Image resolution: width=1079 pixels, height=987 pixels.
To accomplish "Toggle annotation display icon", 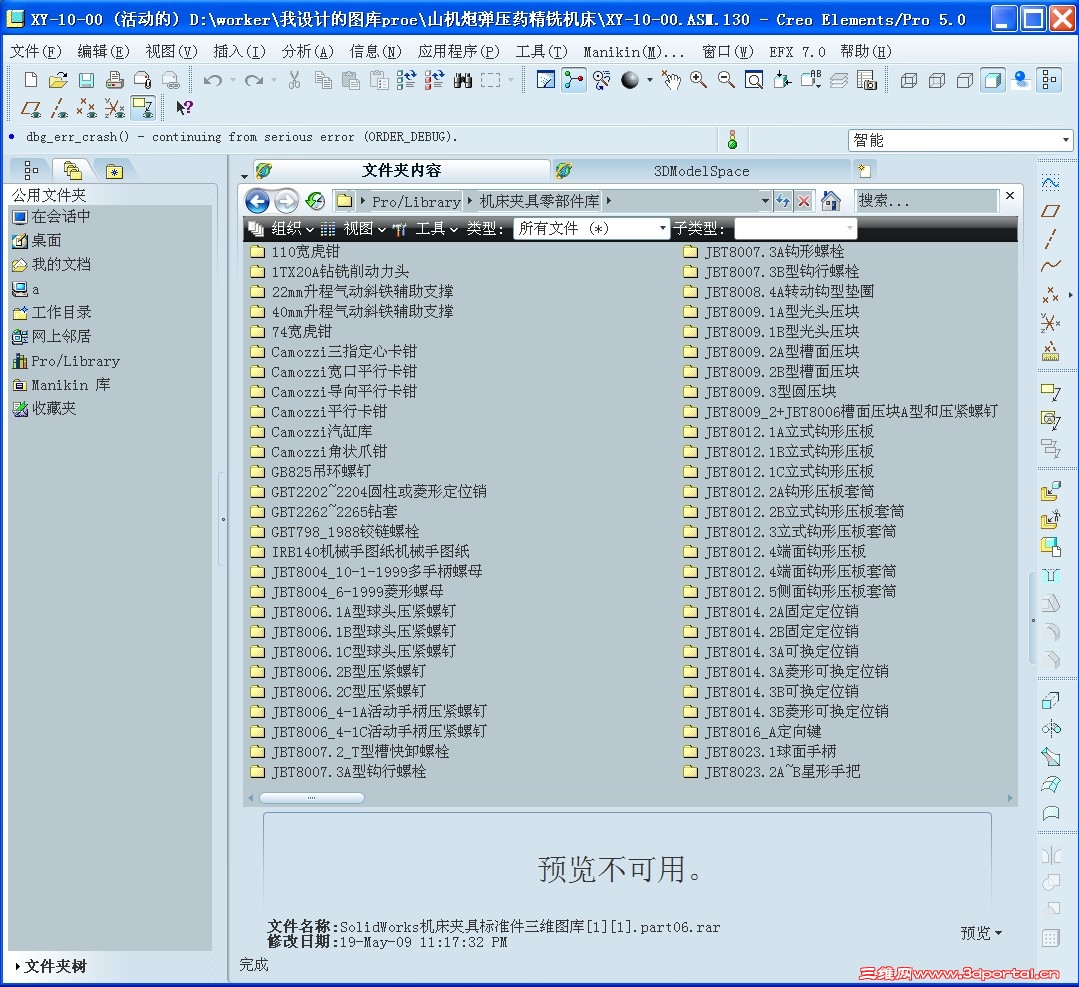I will [x=143, y=108].
